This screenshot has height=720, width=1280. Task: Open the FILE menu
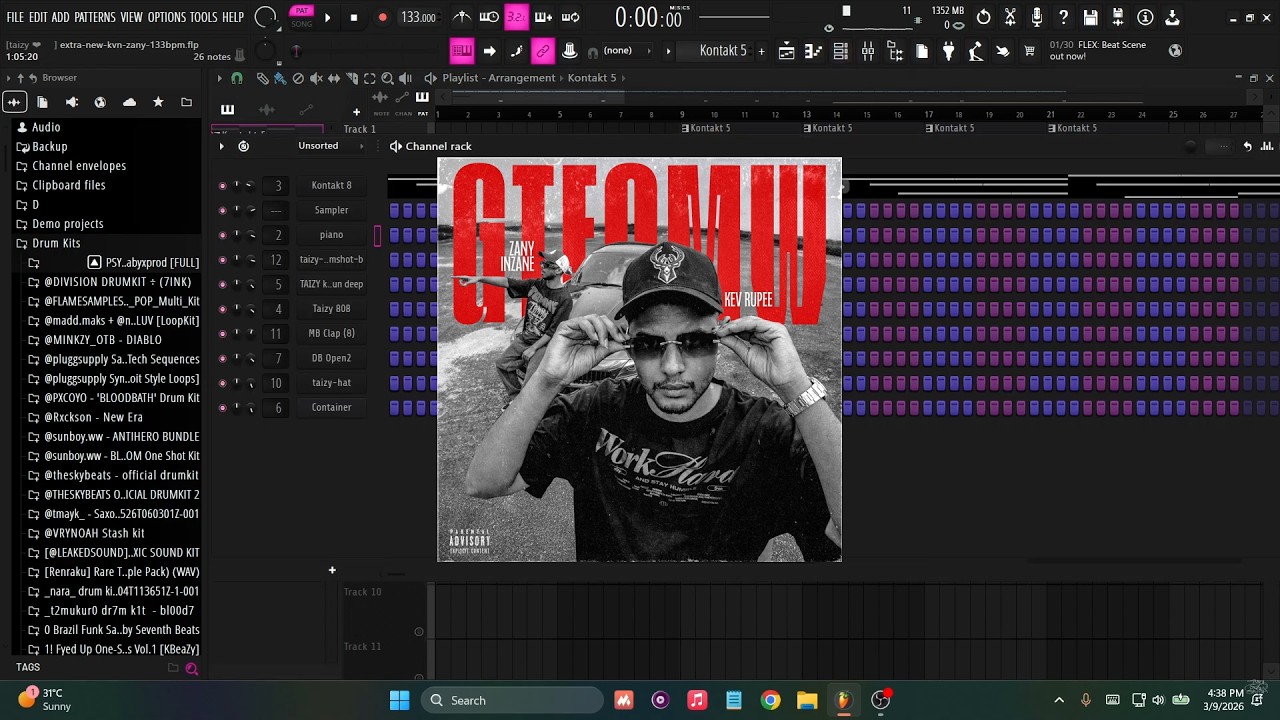(15, 18)
